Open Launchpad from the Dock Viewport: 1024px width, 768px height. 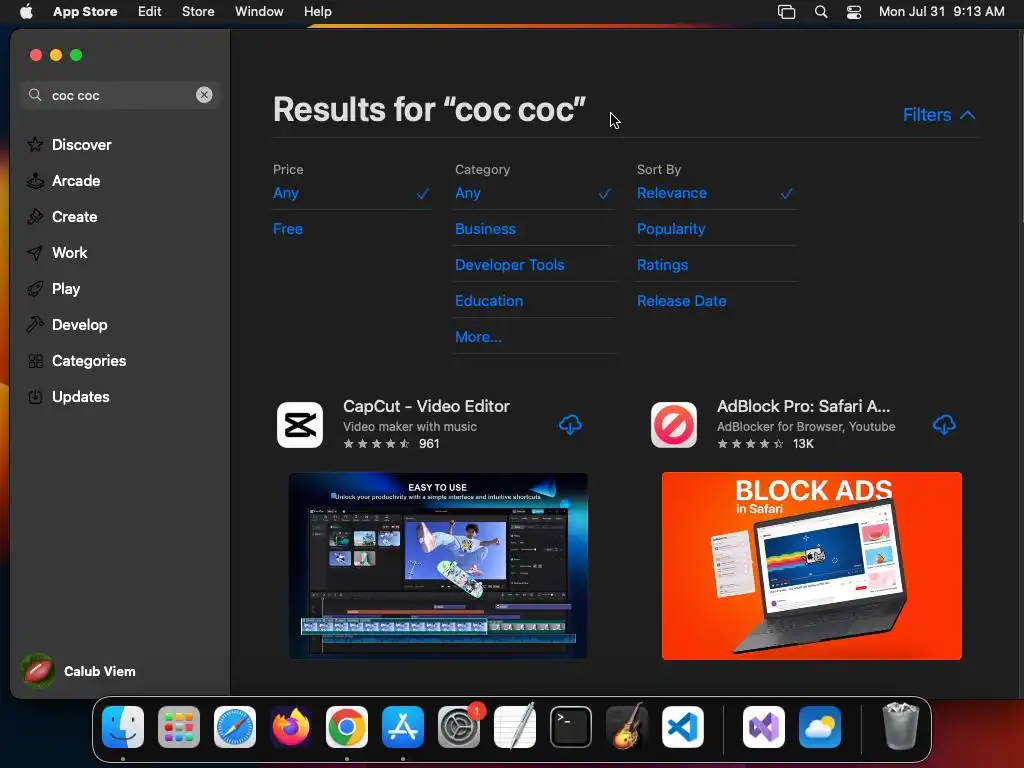(179, 726)
